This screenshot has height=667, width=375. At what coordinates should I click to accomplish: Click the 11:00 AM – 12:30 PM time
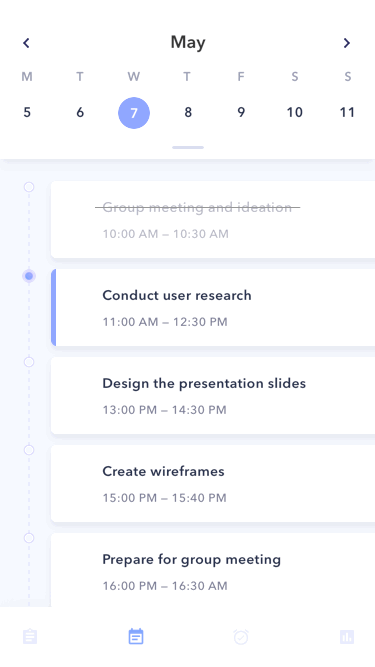(x=165, y=322)
